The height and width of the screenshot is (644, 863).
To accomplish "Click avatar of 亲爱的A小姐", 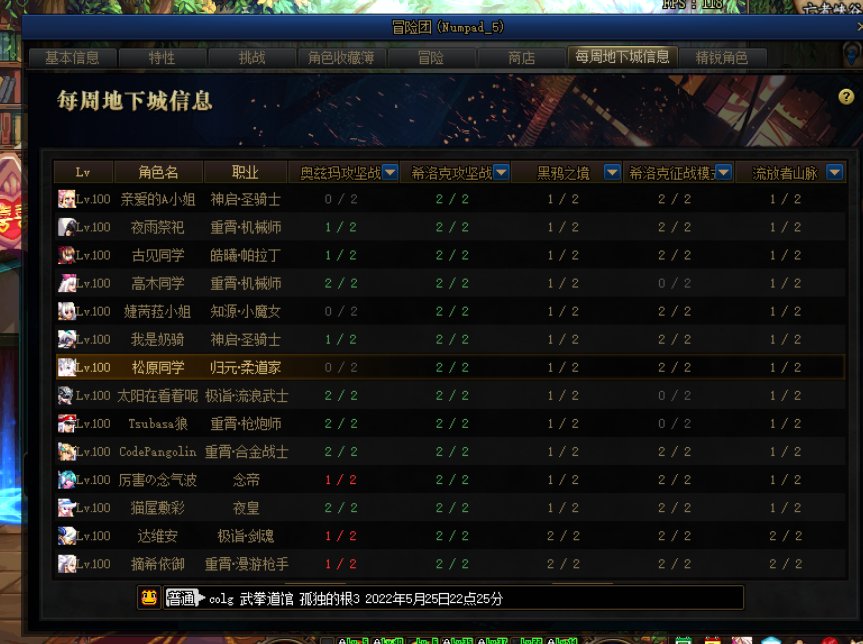I will click(x=67, y=199).
